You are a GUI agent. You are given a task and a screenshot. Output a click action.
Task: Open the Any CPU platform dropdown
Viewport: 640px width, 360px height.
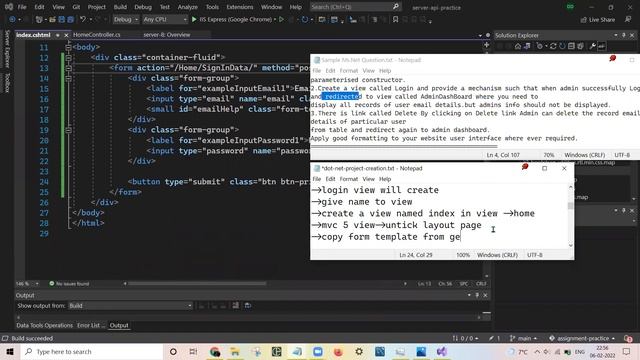(165, 19)
